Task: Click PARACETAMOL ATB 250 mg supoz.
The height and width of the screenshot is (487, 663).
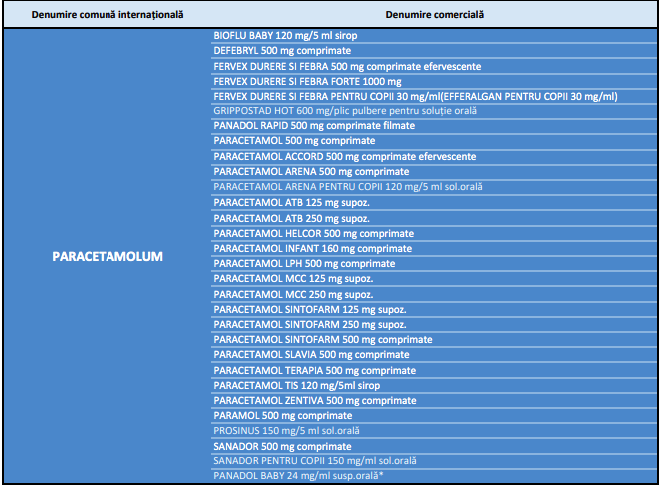Action: point(434,218)
